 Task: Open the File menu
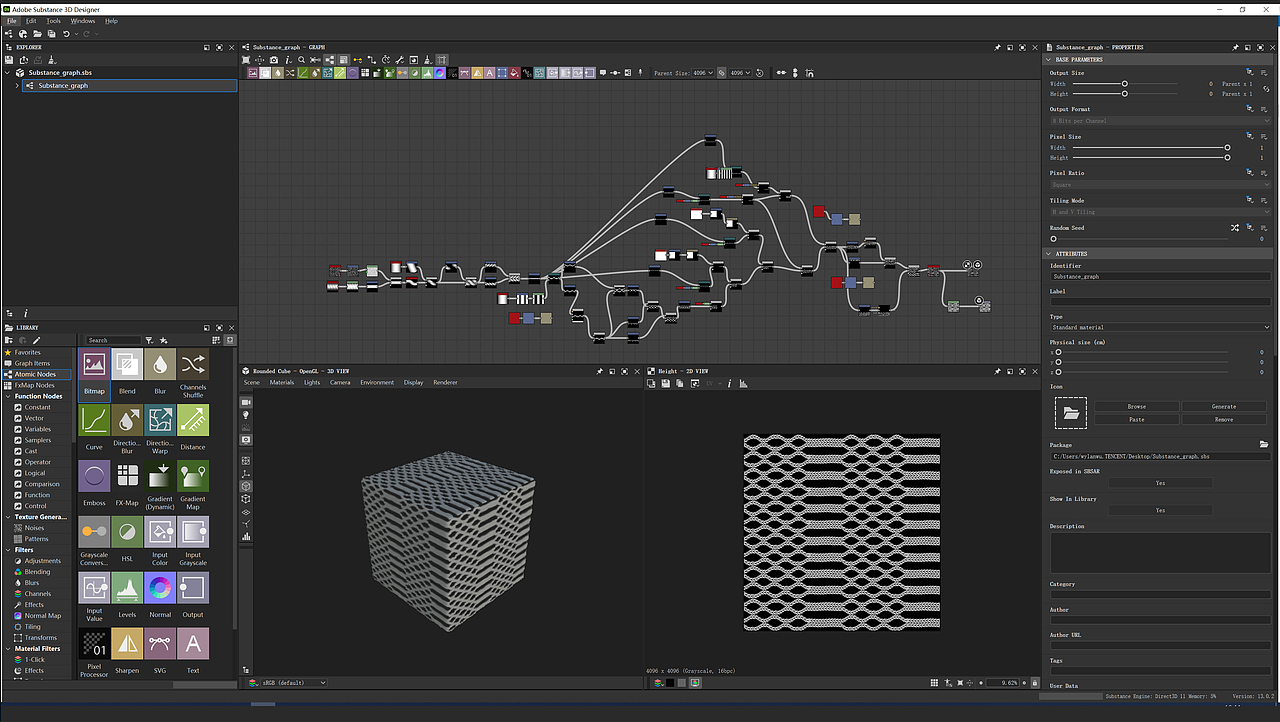coord(12,20)
